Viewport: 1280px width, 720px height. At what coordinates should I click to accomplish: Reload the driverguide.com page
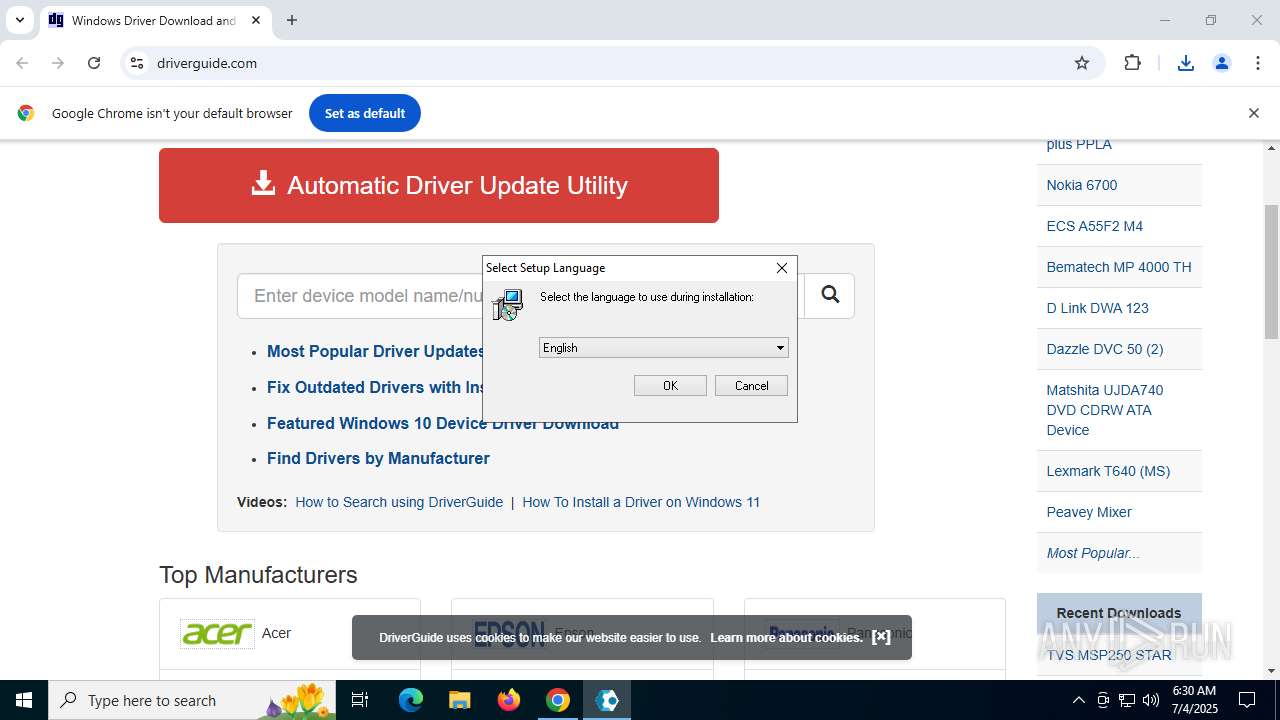coord(94,63)
